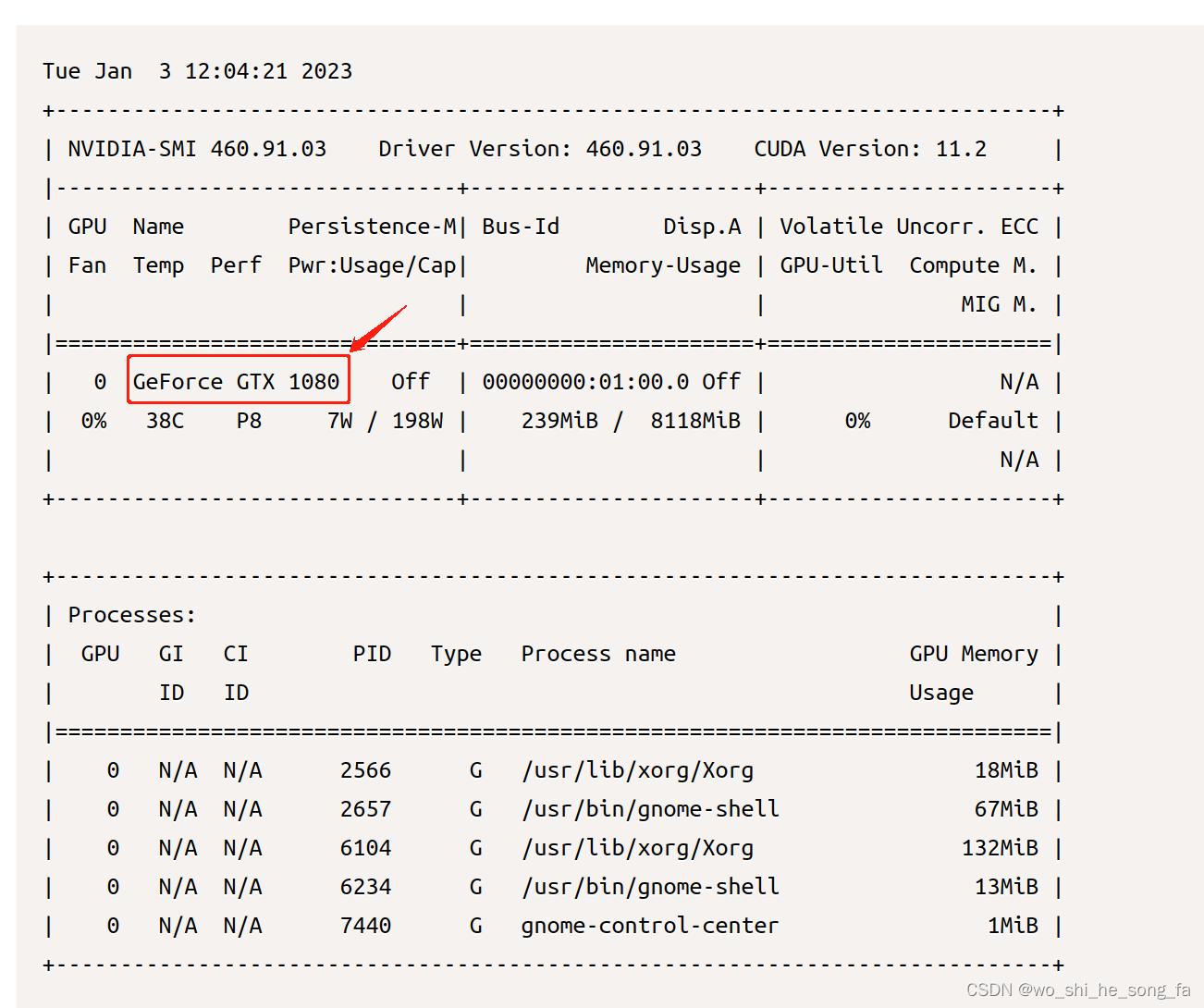Click the P8 performance state
Screen dimensions: 1204x1008
[x=249, y=421]
